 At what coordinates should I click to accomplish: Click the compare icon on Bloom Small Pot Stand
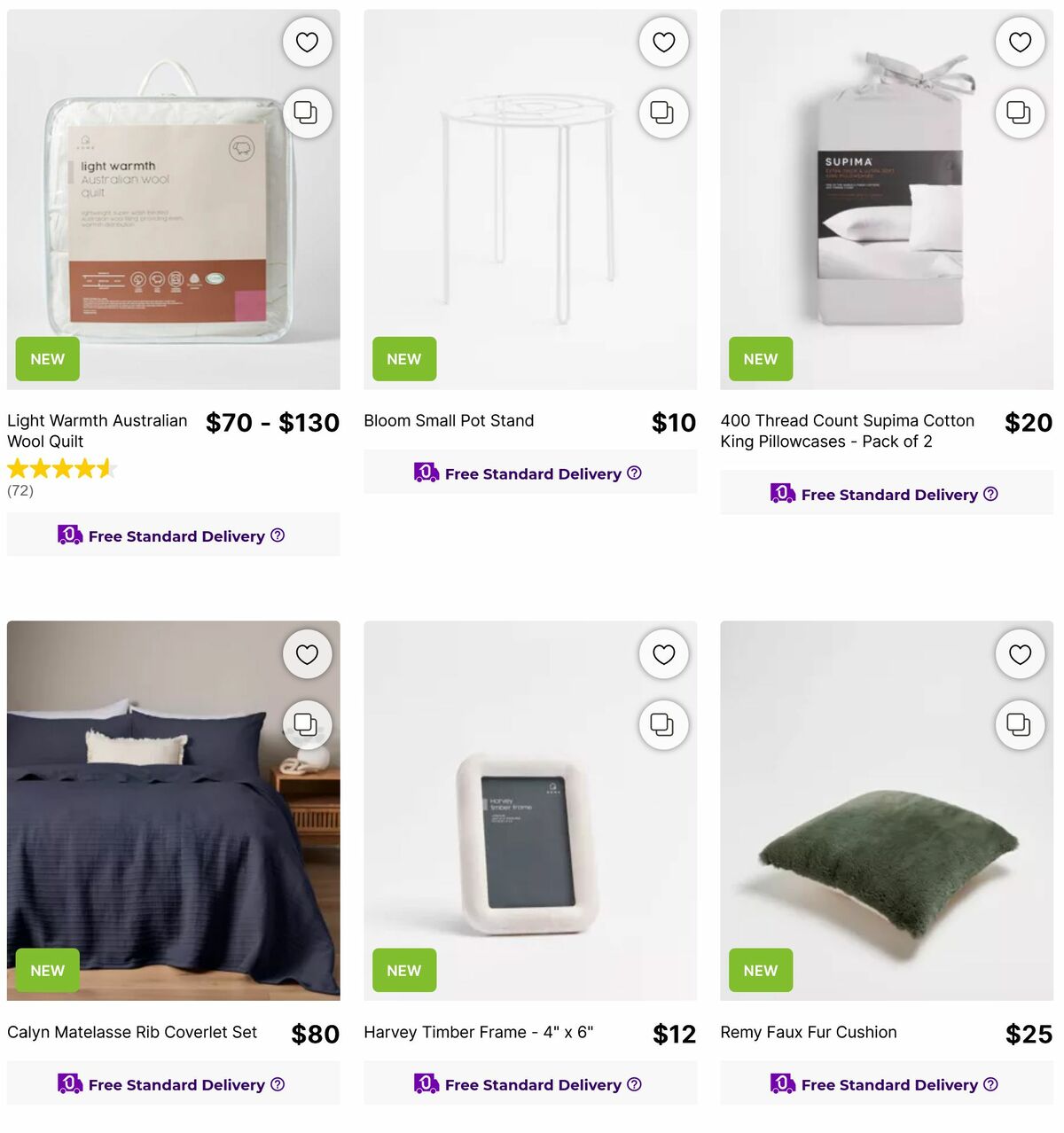click(663, 113)
